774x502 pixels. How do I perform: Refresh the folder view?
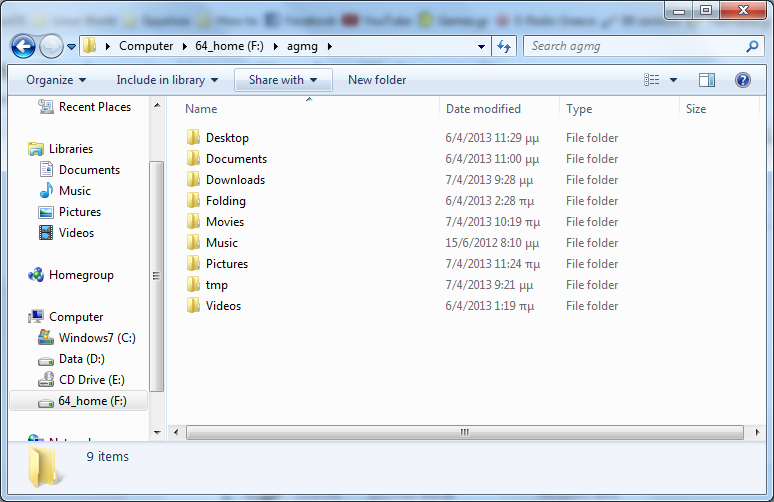coord(504,46)
